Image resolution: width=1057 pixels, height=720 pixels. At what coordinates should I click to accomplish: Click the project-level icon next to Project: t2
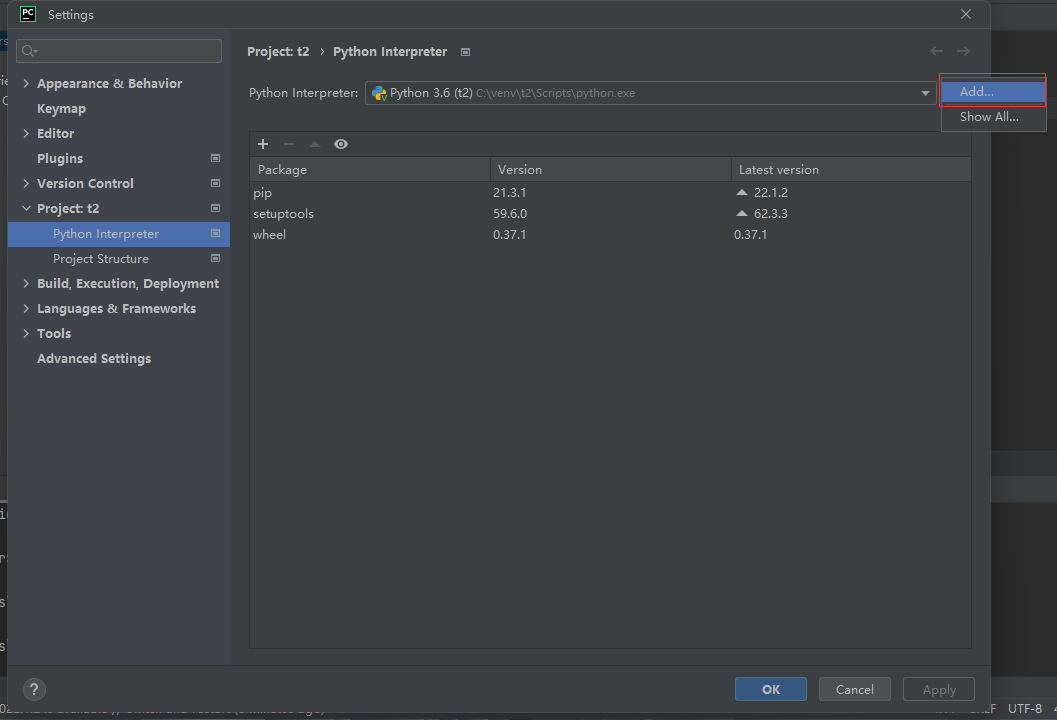click(216, 208)
